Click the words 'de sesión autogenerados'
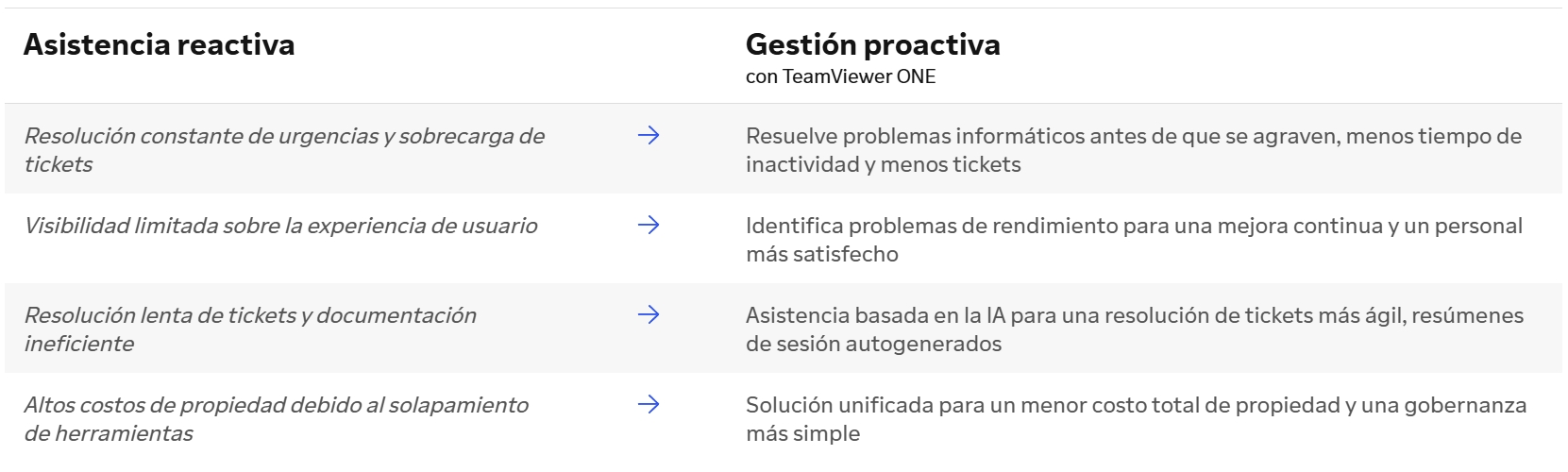 coord(873,344)
